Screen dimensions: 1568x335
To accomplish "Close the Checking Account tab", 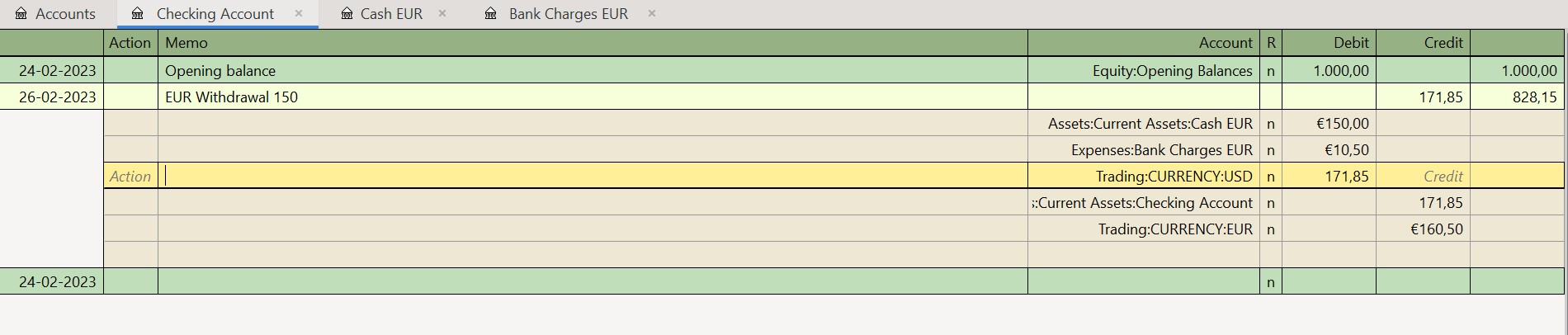I will tap(299, 13).
